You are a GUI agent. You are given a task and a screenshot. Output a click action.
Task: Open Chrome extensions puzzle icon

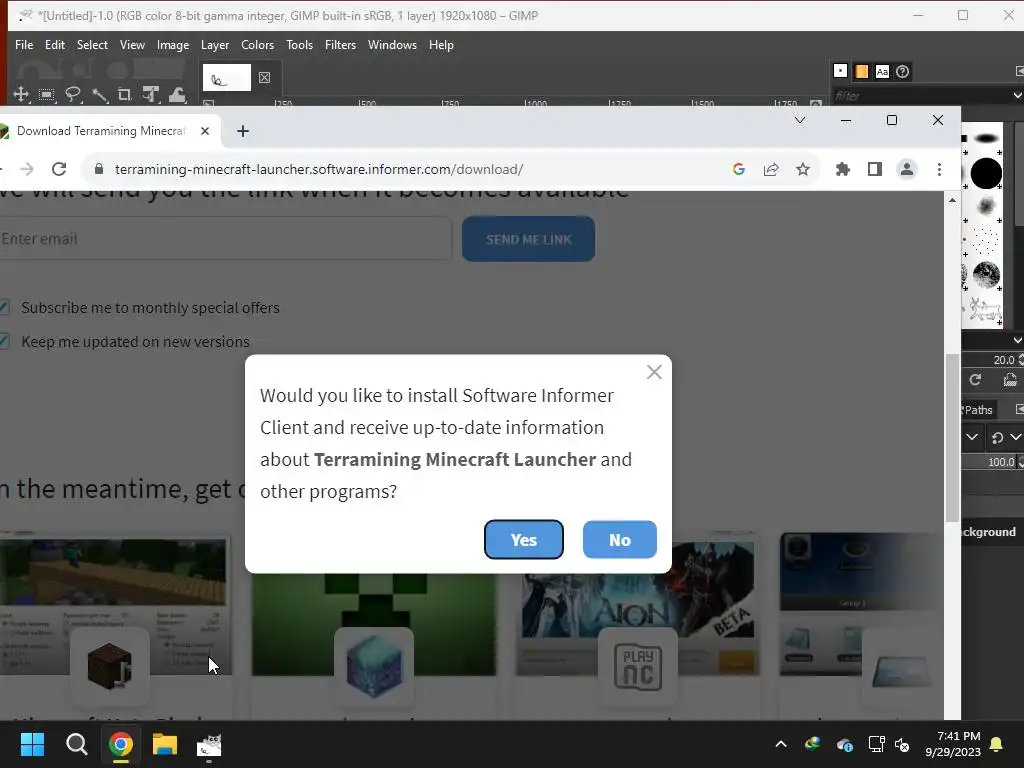click(842, 169)
